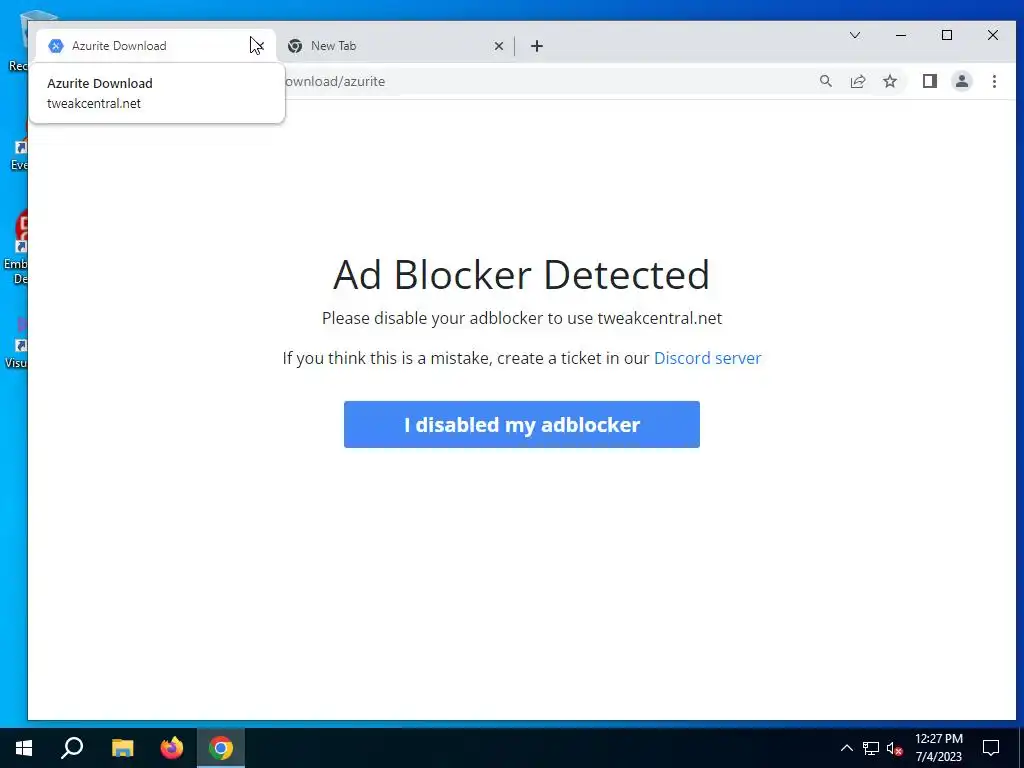This screenshot has width=1024, height=768.
Task: Close the New Tab tab
Action: point(498,46)
